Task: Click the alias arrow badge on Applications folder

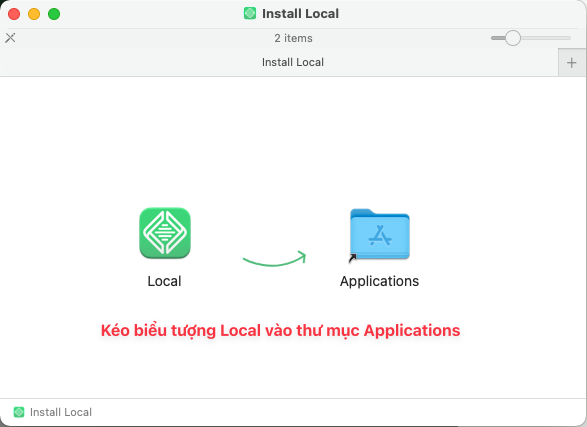Action: click(x=352, y=259)
